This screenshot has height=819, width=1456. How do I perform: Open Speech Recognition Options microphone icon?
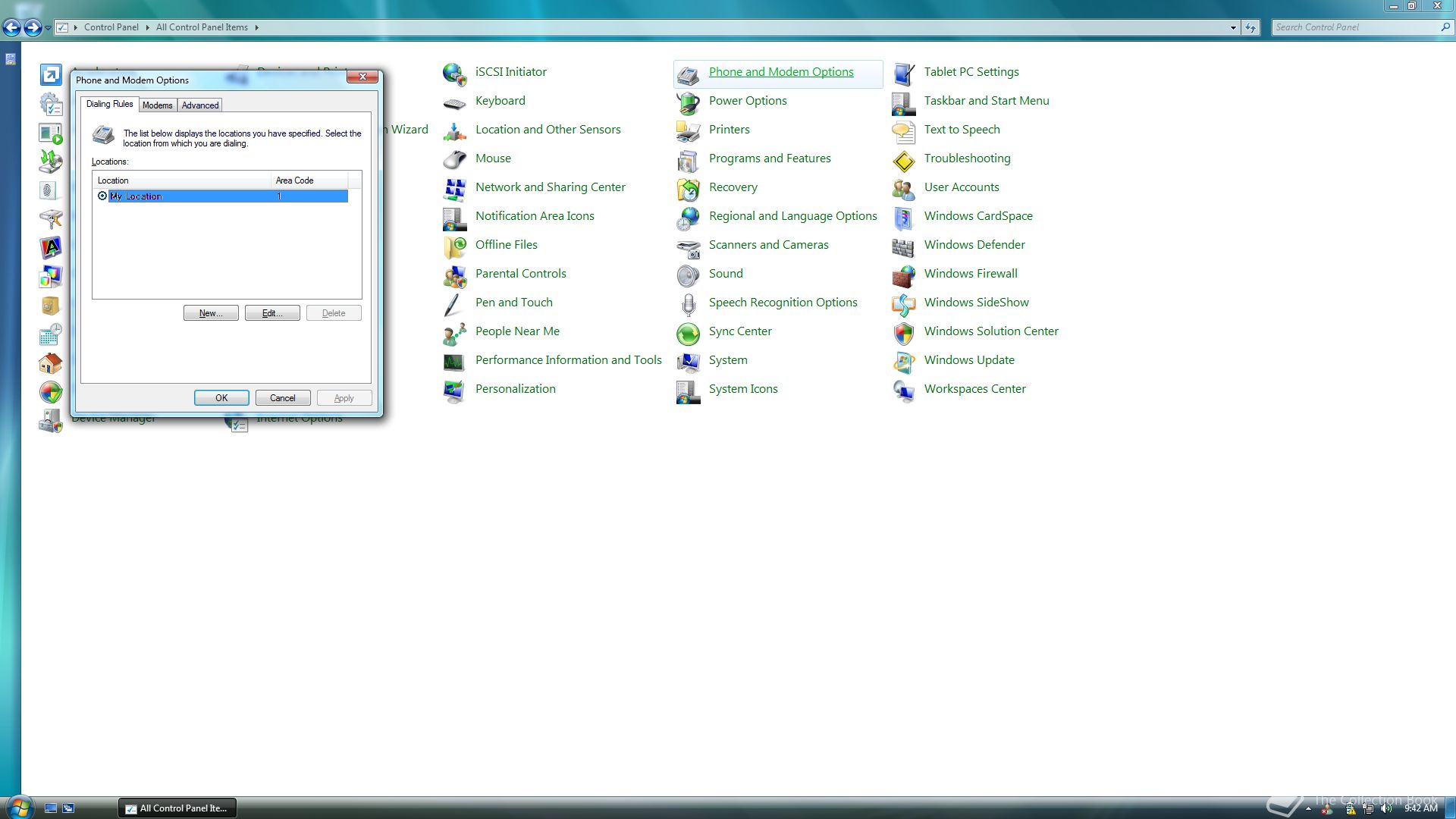click(x=688, y=304)
